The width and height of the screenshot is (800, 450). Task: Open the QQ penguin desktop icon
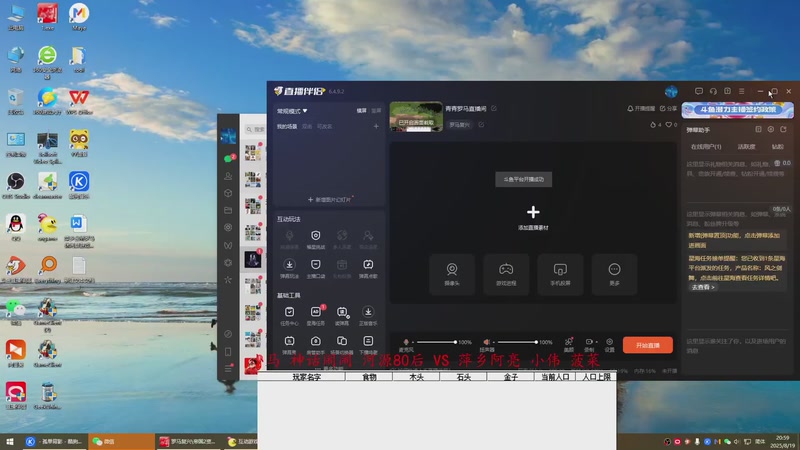point(16,227)
